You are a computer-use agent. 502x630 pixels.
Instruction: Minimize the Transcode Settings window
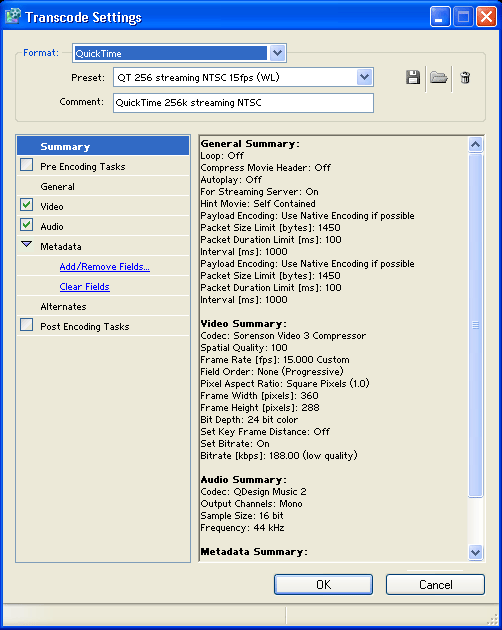pyautogui.click(x=440, y=17)
